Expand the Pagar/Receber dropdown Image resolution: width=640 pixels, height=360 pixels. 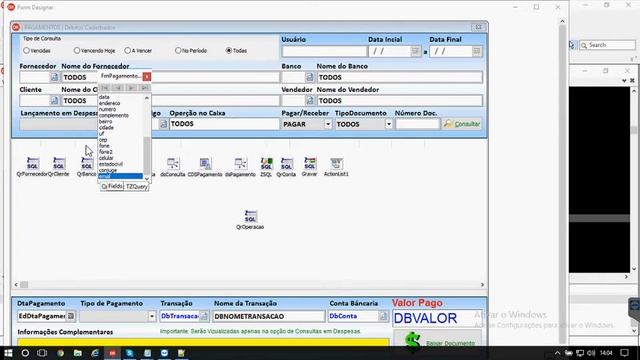328,124
